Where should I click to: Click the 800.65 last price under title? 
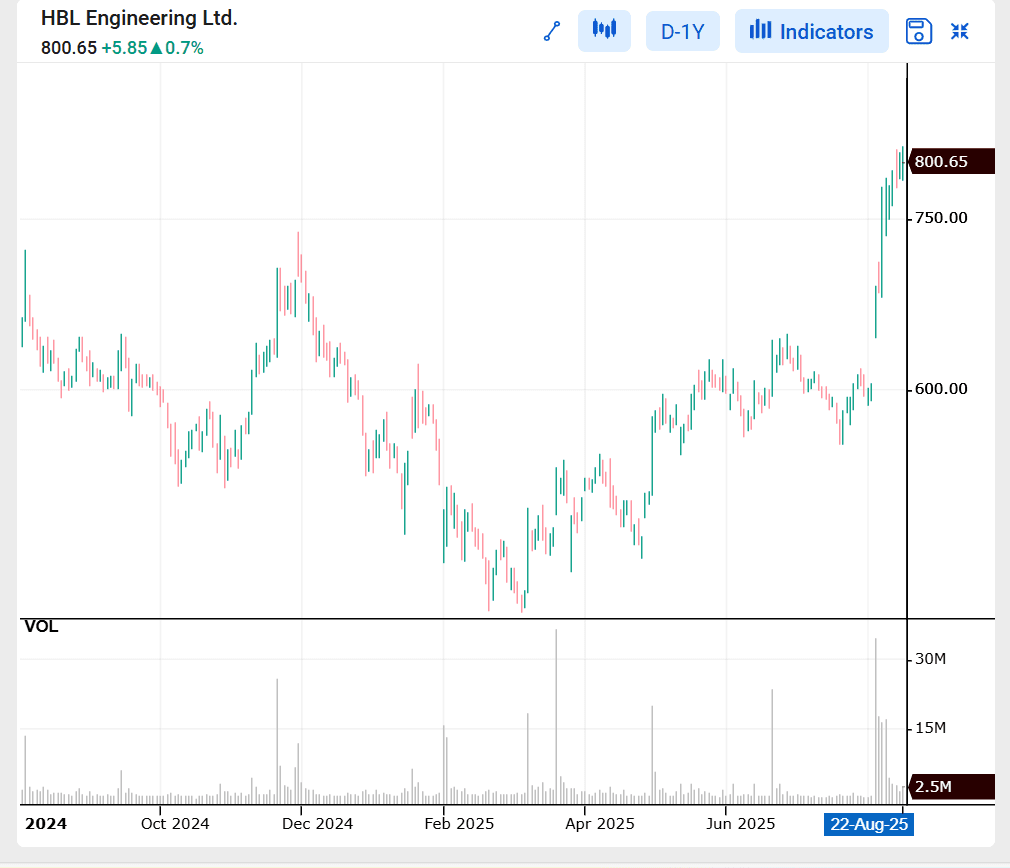pyautogui.click(x=69, y=48)
